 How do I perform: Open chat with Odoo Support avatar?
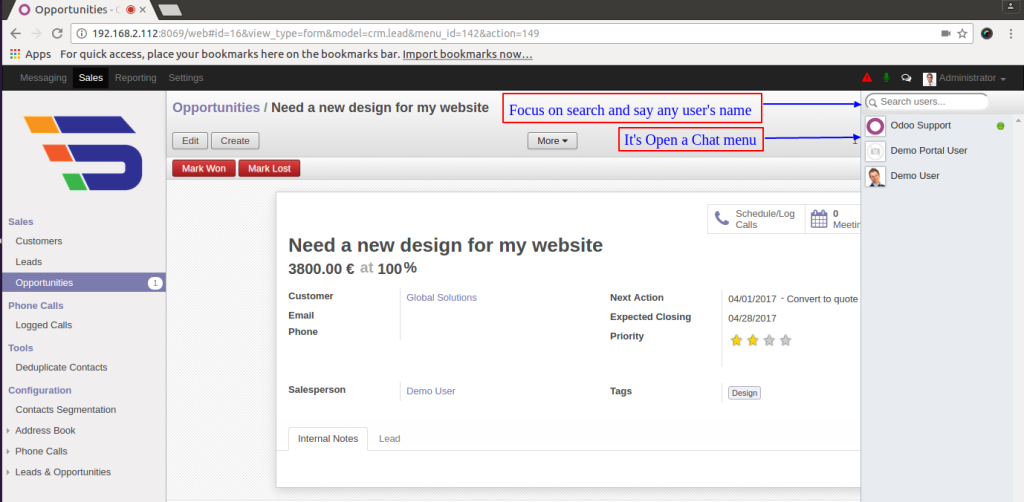tap(875, 126)
